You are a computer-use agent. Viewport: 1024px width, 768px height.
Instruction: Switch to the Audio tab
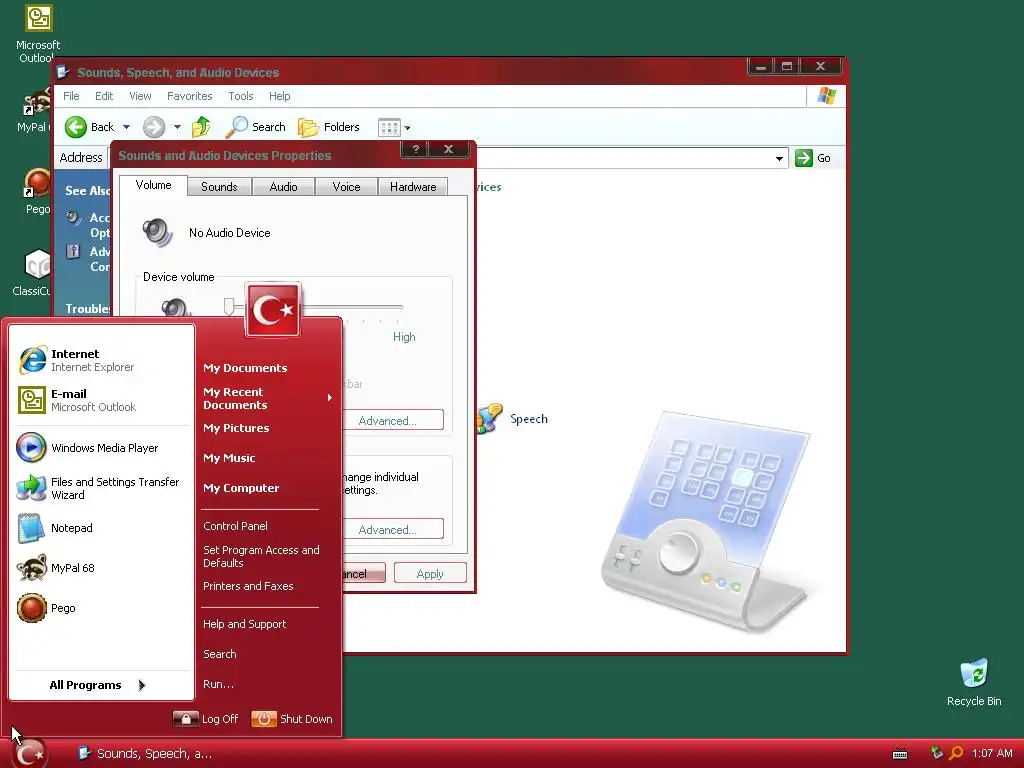pyautogui.click(x=283, y=187)
